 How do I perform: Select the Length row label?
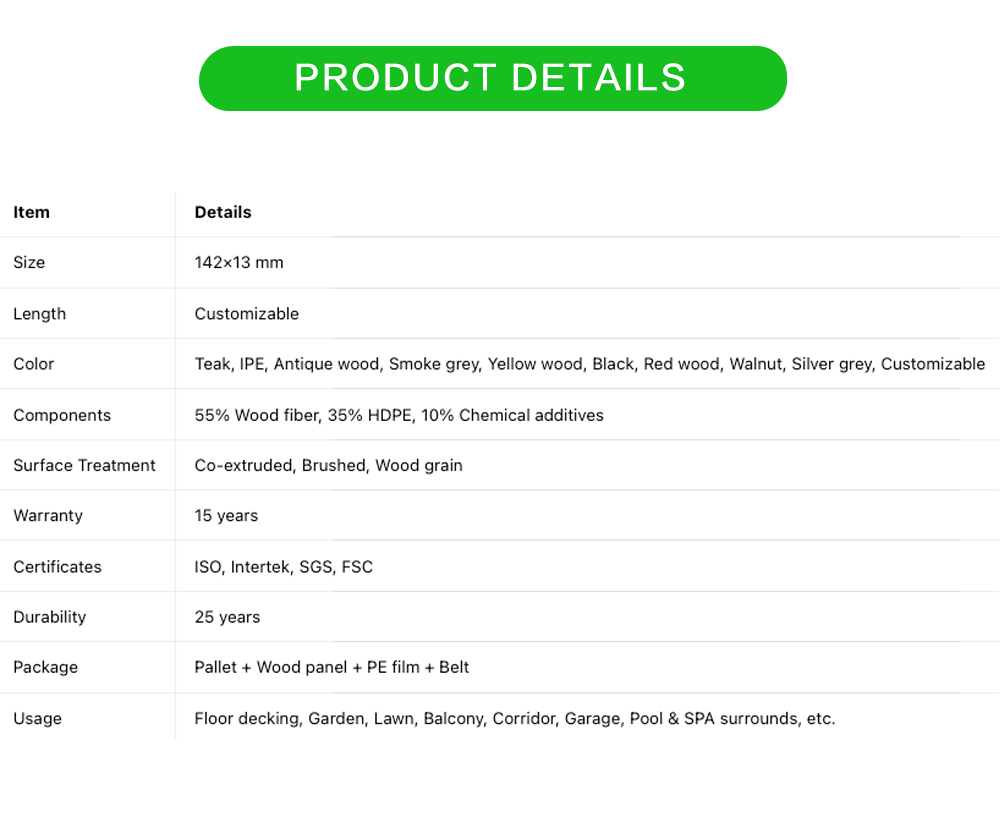tap(39, 314)
